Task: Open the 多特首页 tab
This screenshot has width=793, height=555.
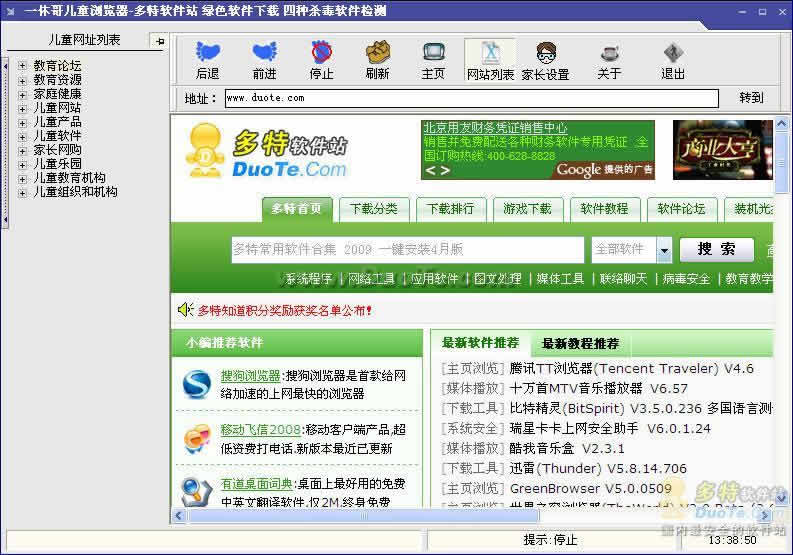Action: 297,209
